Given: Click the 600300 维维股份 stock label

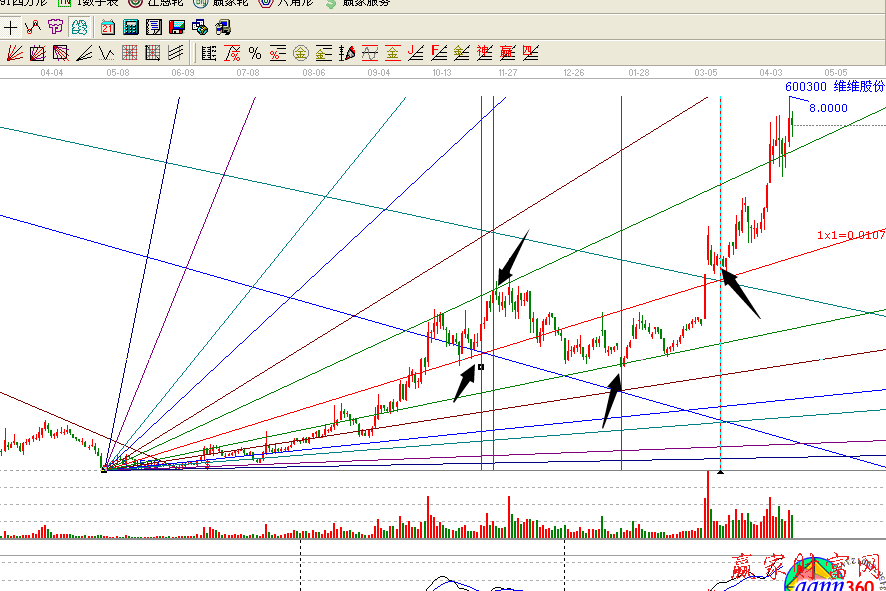Looking at the screenshot, I should coord(834,87).
